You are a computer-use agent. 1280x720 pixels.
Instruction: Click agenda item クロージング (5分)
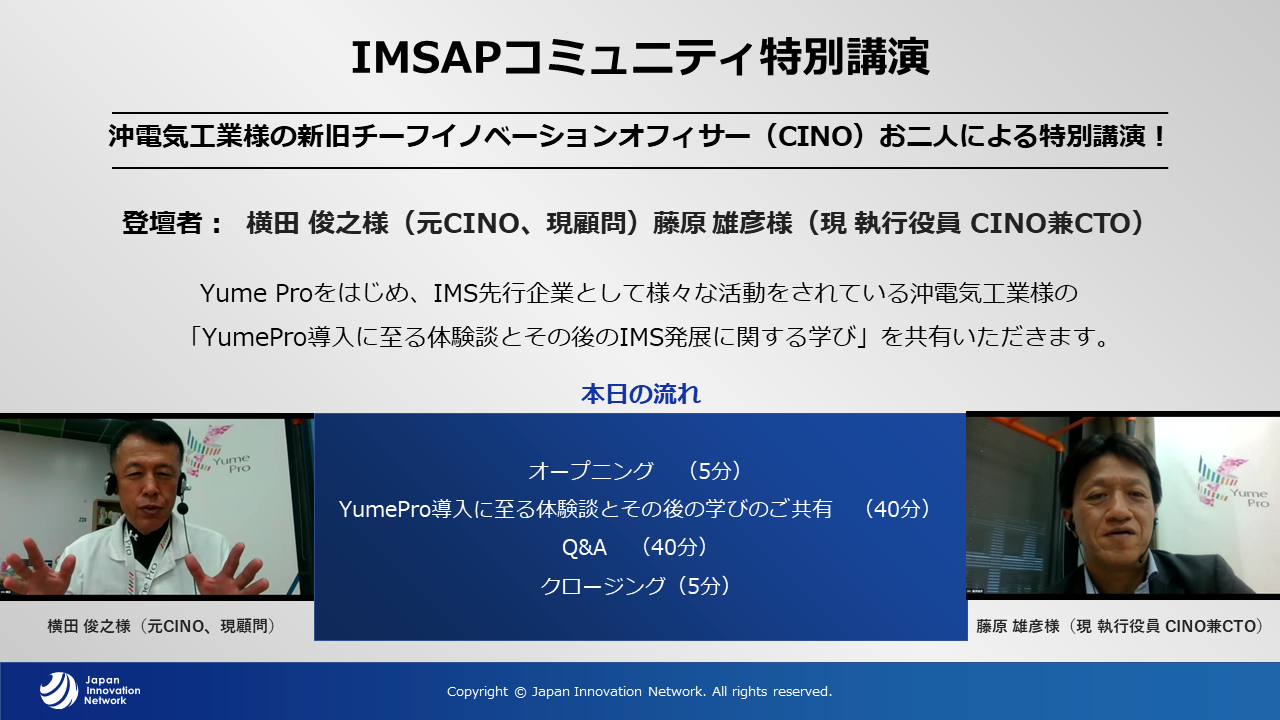tap(636, 586)
